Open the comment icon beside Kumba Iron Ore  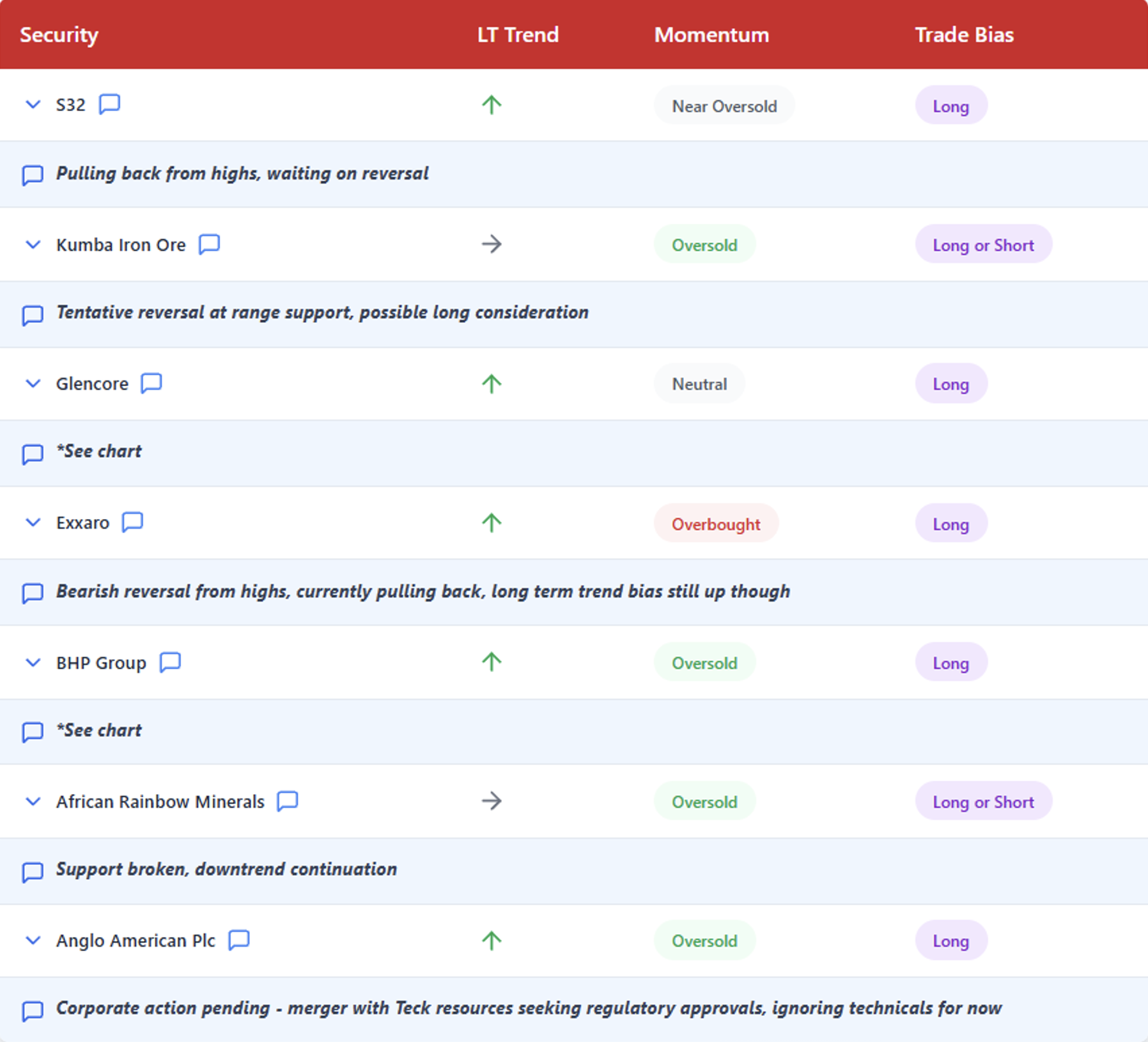[x=209, y=244]
